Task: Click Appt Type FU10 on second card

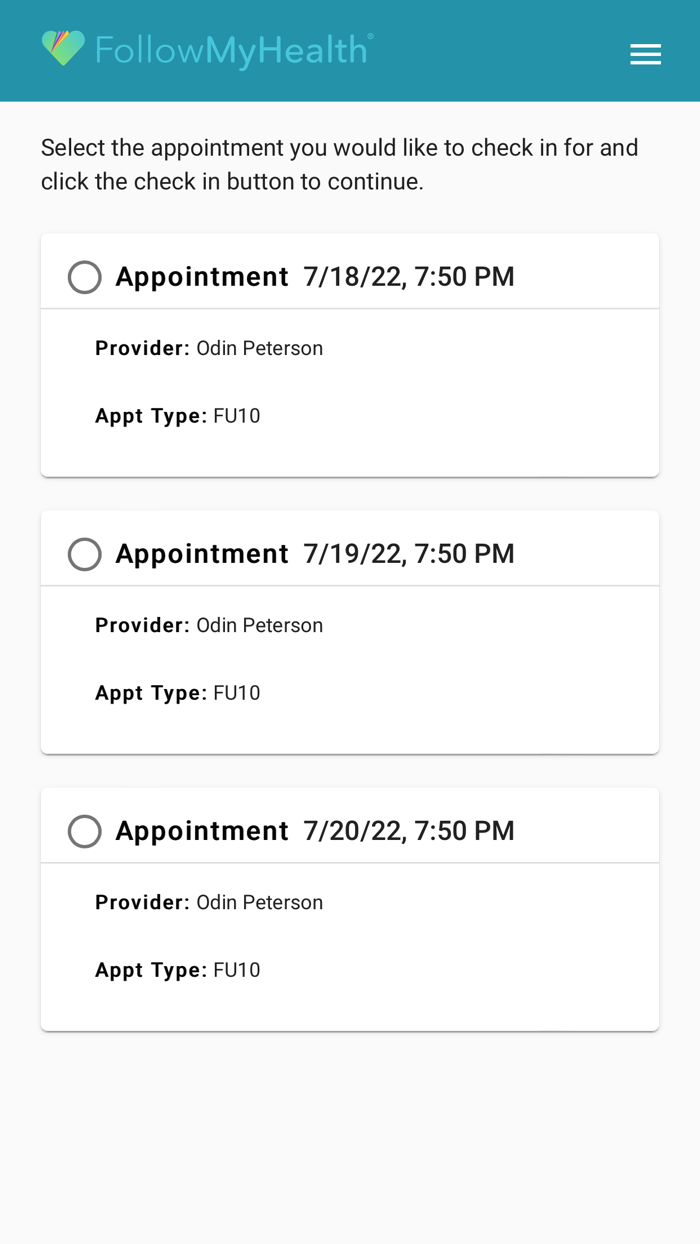Action: coord(177,693)
